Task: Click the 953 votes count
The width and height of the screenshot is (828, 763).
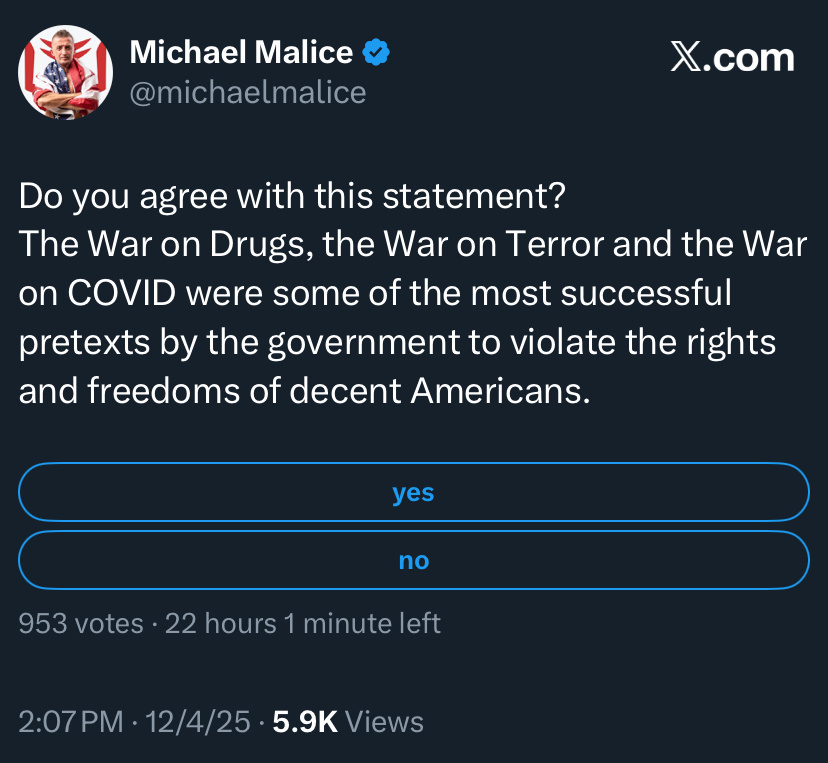Action: [81, 623]
